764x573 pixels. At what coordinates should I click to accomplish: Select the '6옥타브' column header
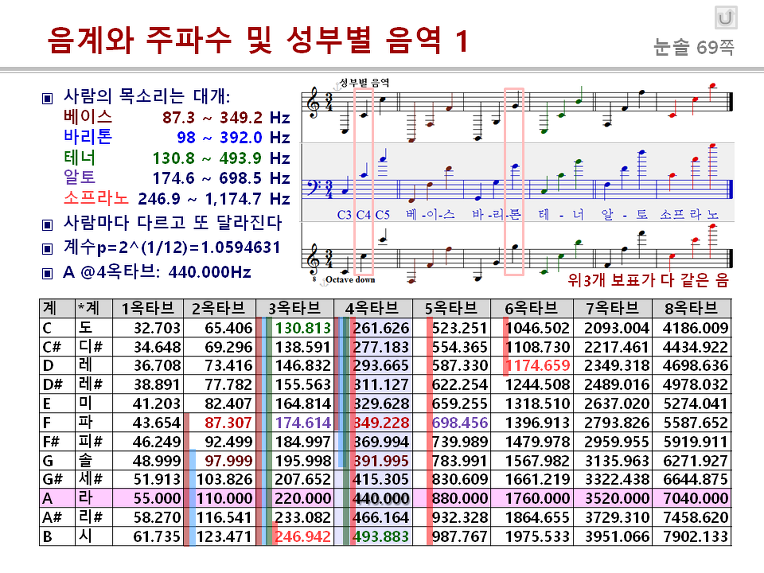click(x=532, y=308)
